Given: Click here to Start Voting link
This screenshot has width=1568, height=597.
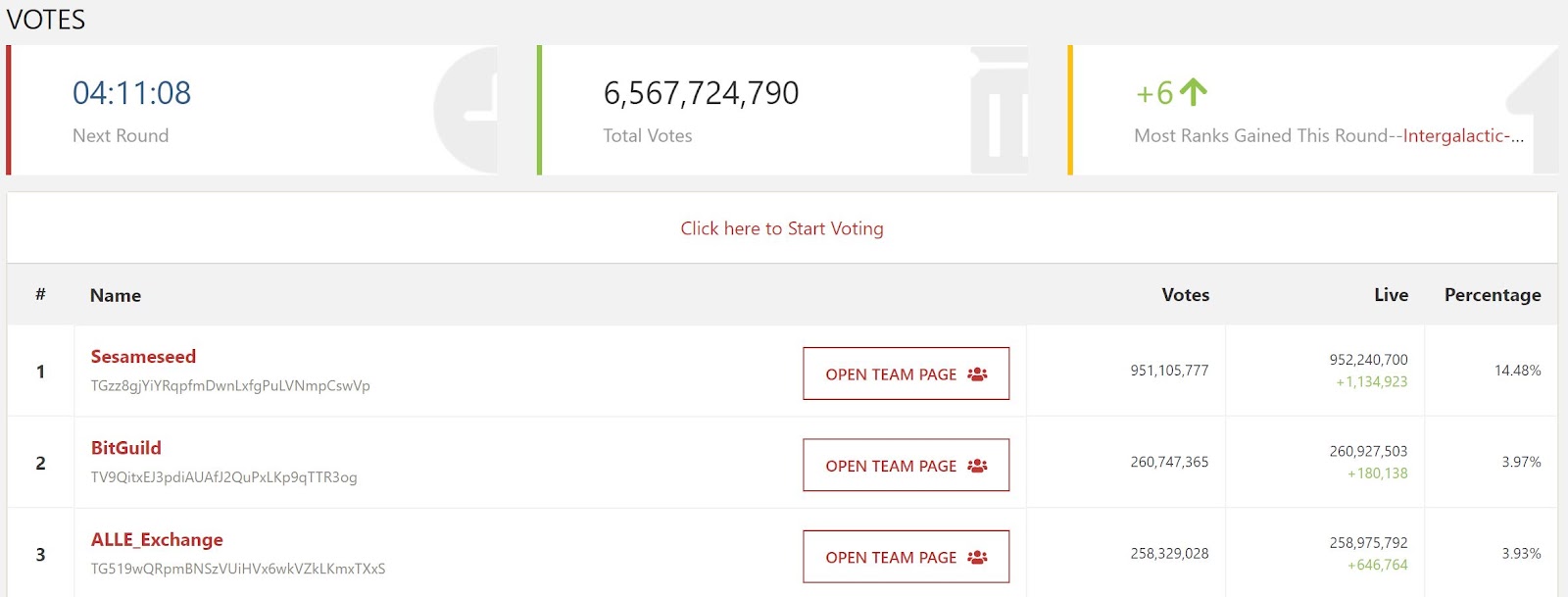Looking at the screenshot, I should 782,228.
